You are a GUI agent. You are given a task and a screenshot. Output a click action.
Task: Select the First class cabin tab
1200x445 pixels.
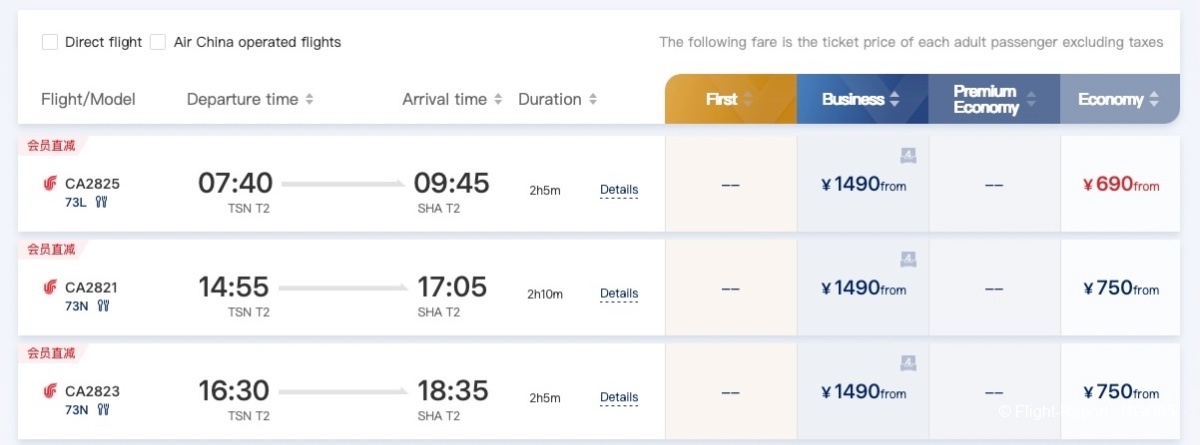[x=729, y=99]
